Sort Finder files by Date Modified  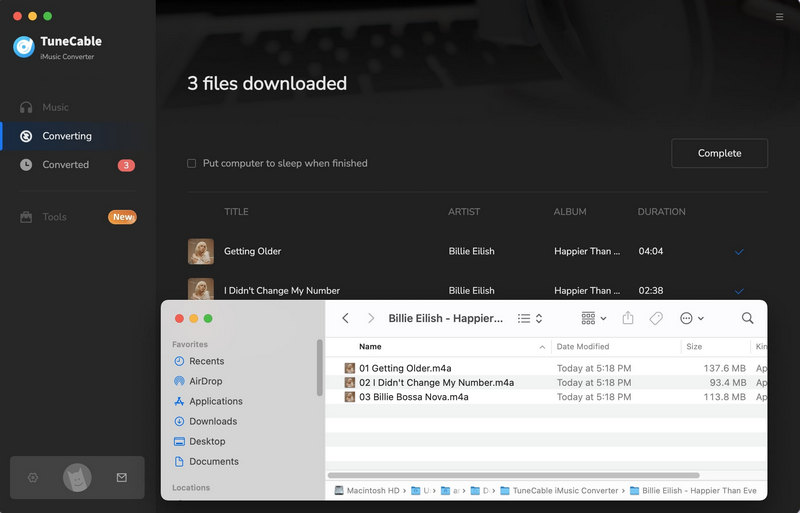click(583, 347)
